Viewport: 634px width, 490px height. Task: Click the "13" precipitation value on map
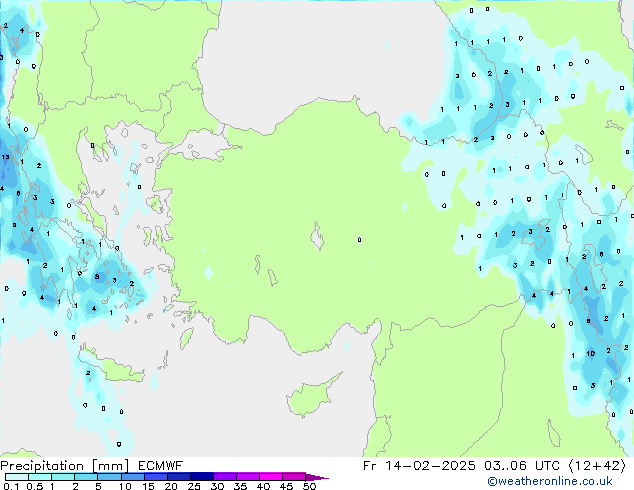click(5, 157)
